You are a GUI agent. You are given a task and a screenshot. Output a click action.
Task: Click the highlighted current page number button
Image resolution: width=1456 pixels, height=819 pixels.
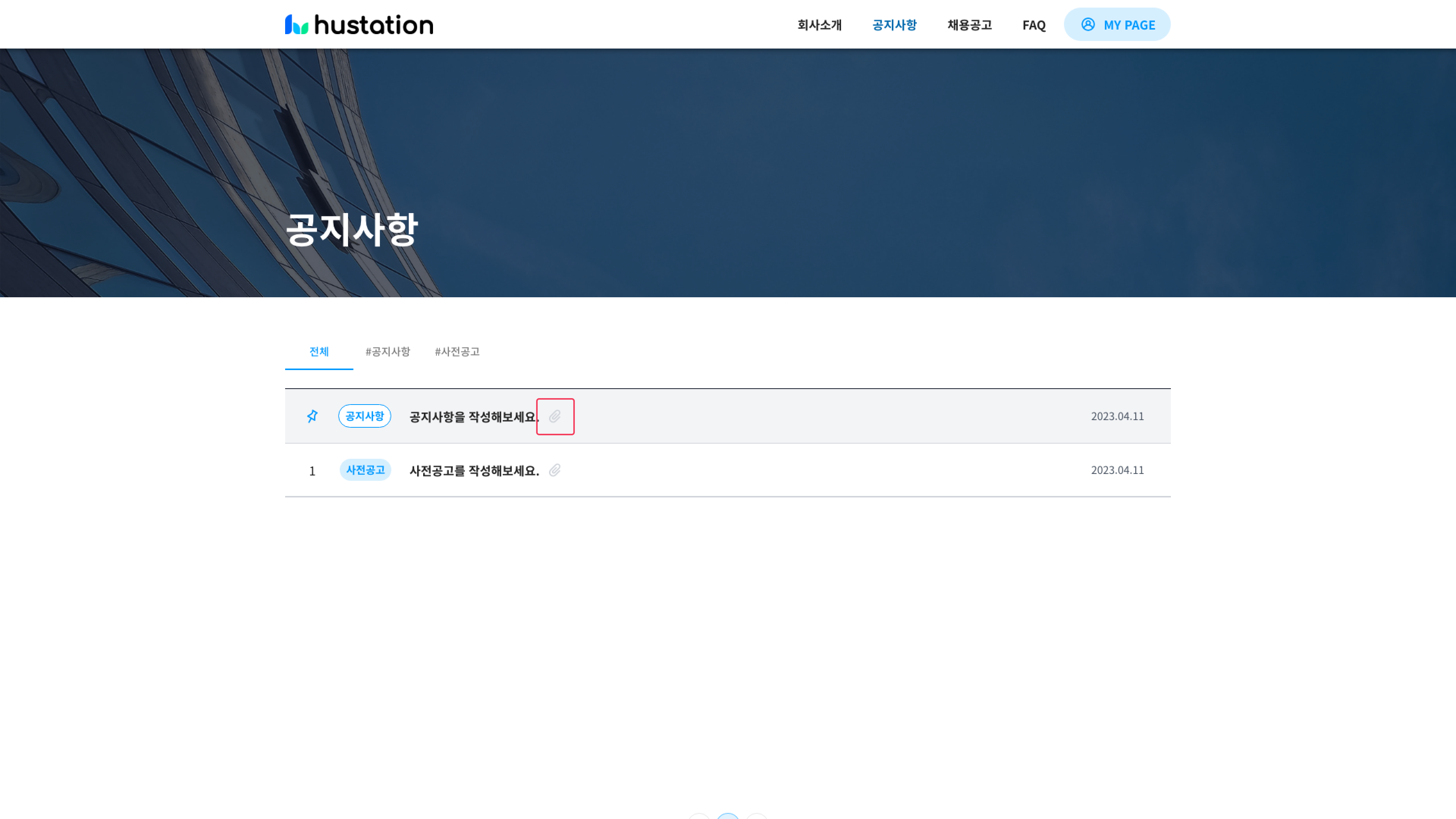(x=728, y=817)
